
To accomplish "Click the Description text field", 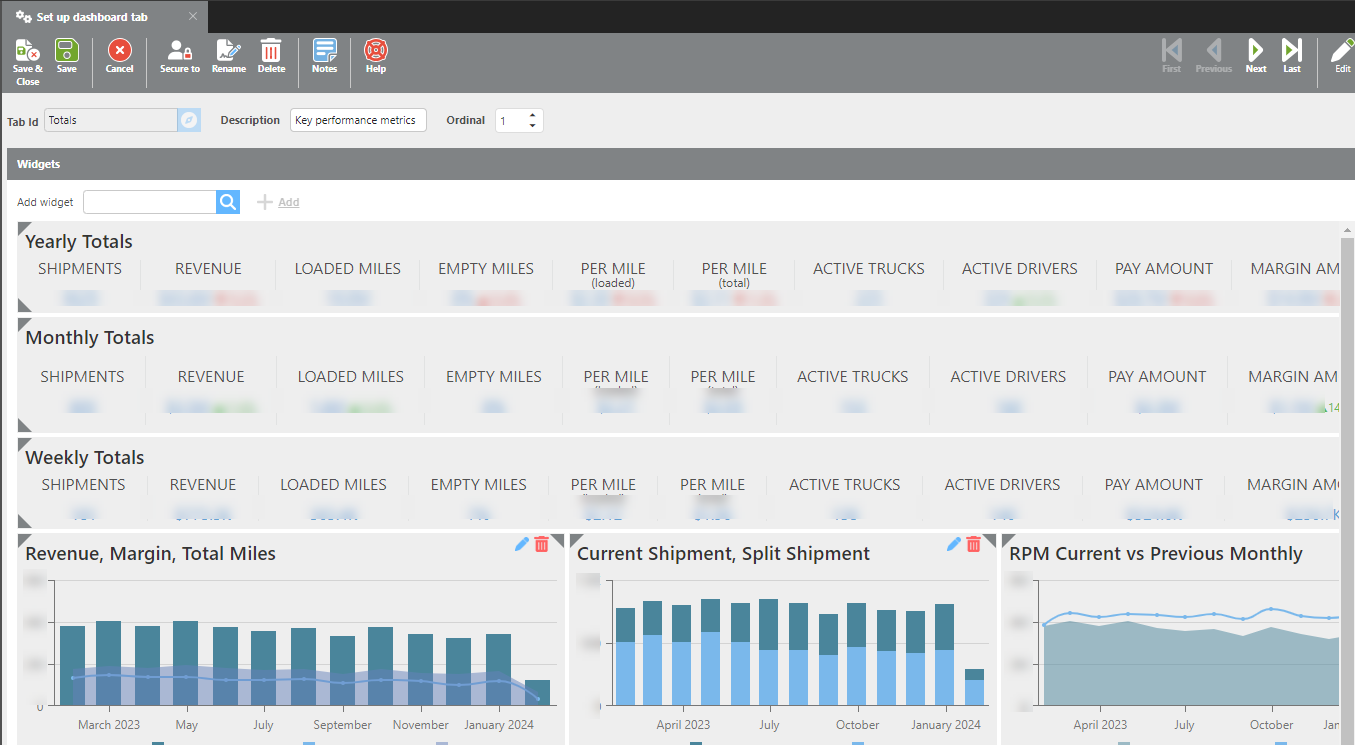I will pos(358,120).
